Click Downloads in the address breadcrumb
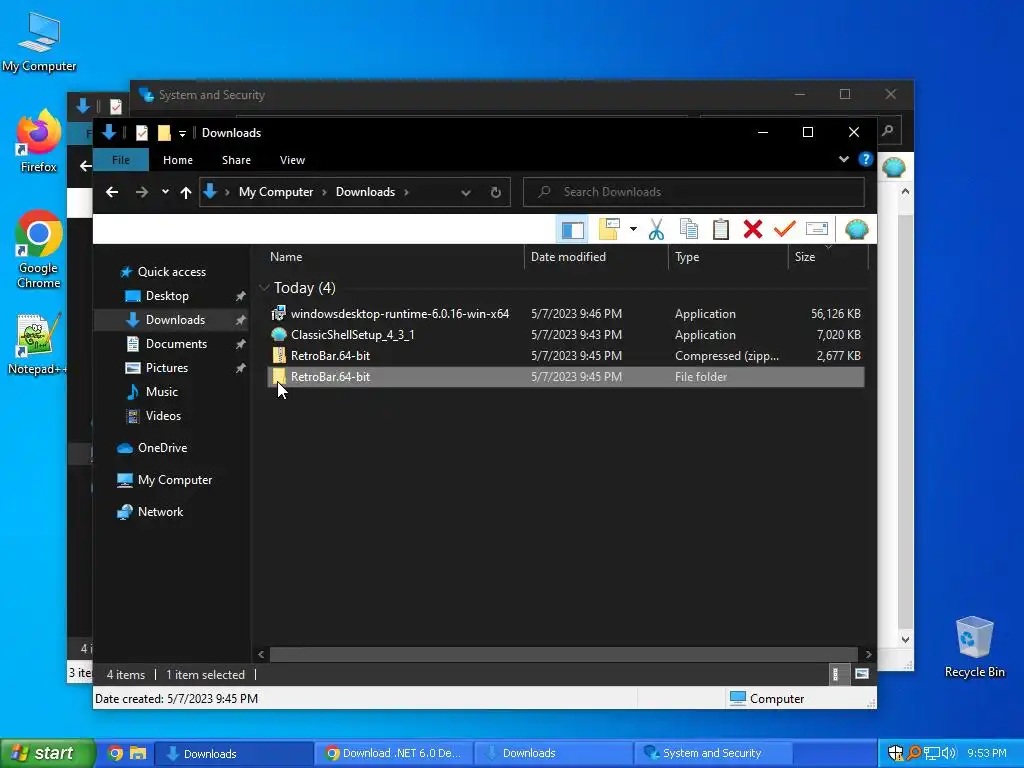The width and height of the screenshot is (1024, 768). [x=365, y=192]
